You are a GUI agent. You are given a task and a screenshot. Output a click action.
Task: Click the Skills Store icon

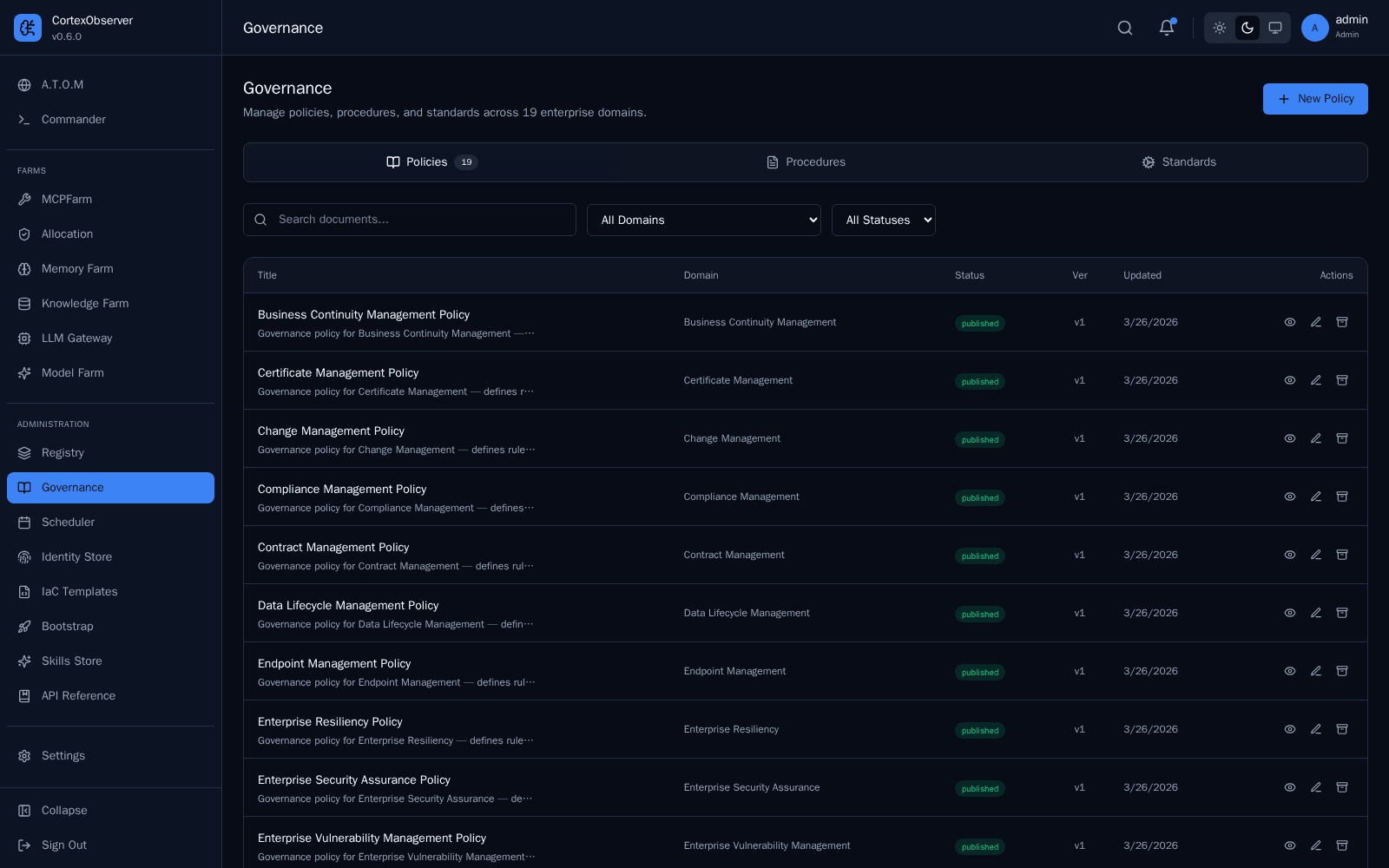24,661
